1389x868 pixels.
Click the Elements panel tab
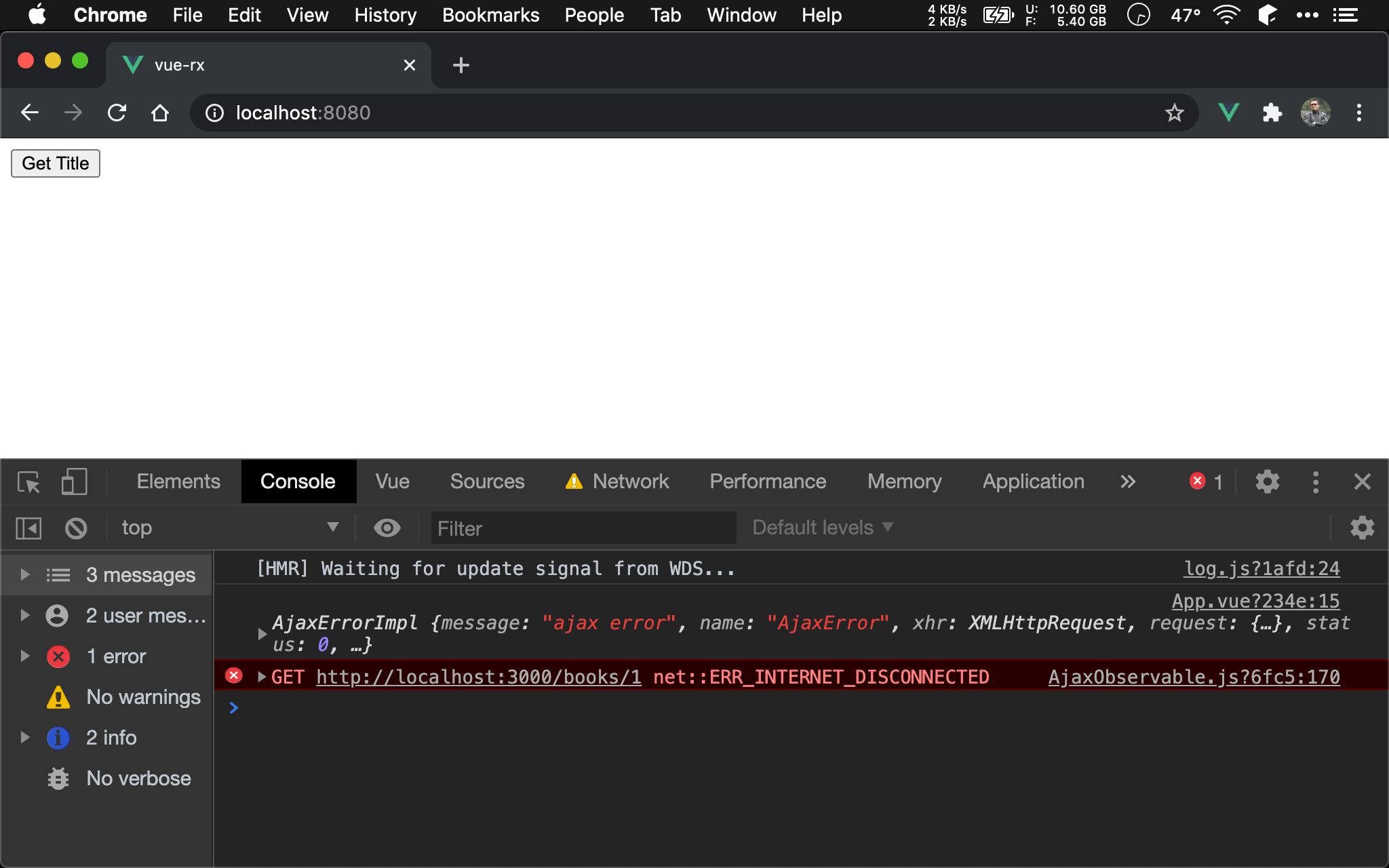178,481
